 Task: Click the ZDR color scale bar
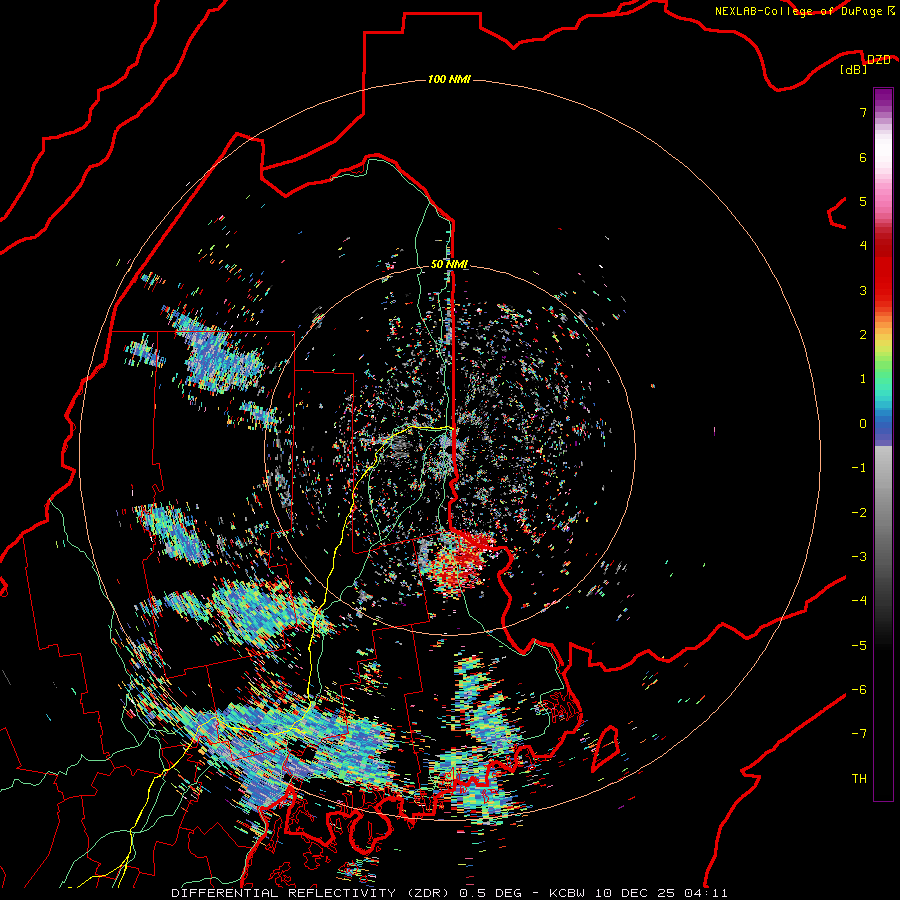pyautogui.click(x=883, y=444)
